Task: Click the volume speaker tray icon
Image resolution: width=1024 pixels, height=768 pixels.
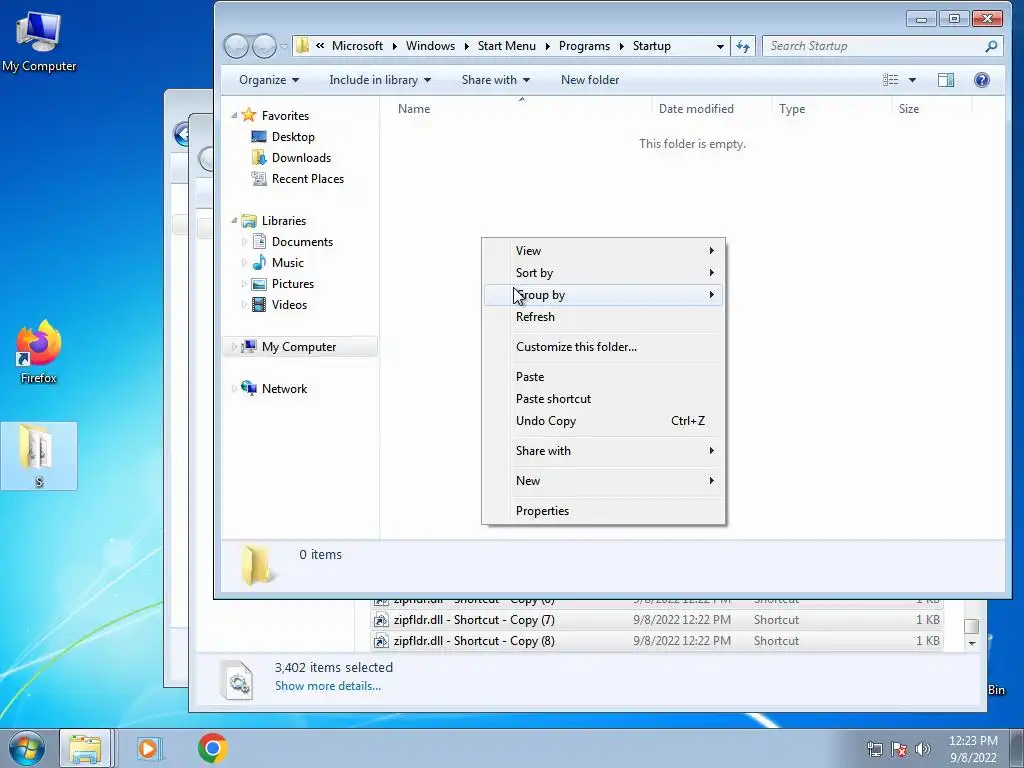Action: (923, 749)
